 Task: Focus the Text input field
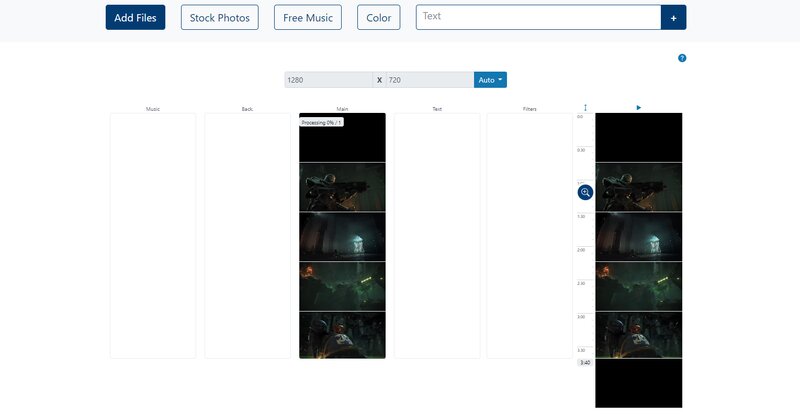pos(538,17)
